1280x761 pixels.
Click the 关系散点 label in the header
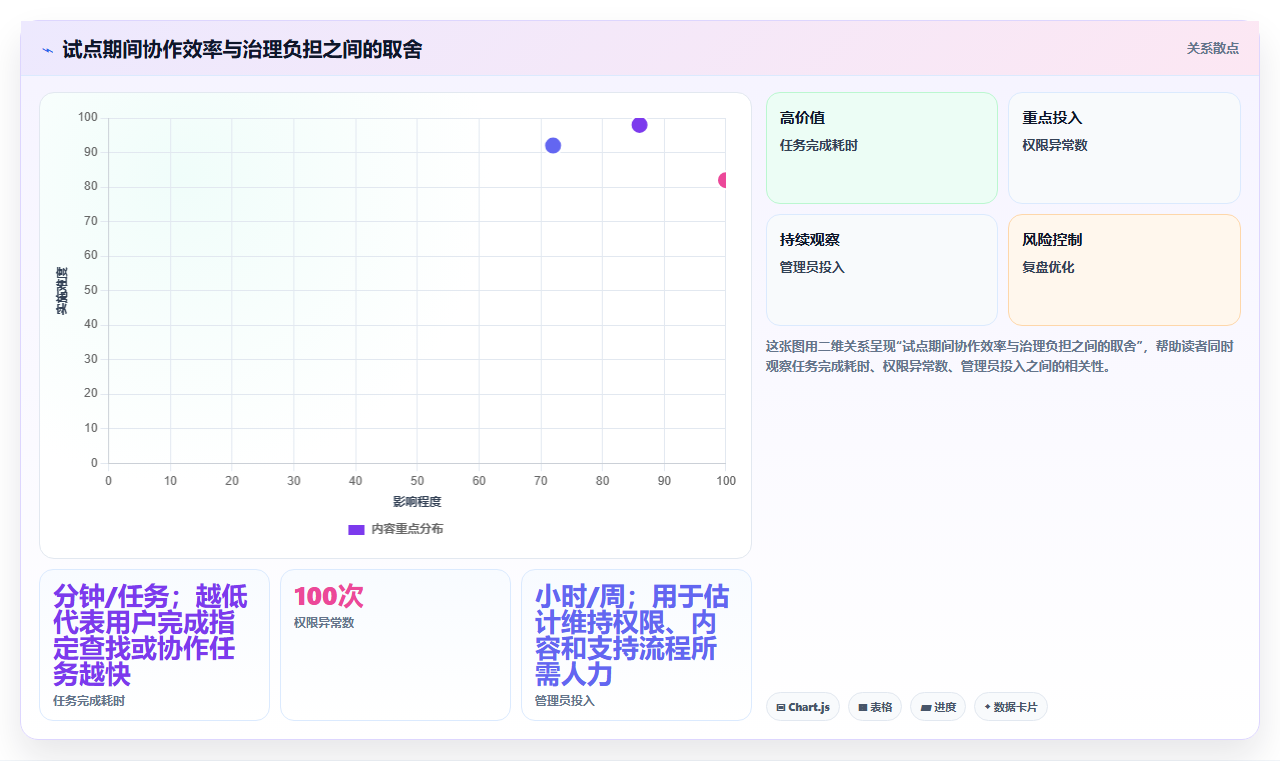(x=1212, y=48)
